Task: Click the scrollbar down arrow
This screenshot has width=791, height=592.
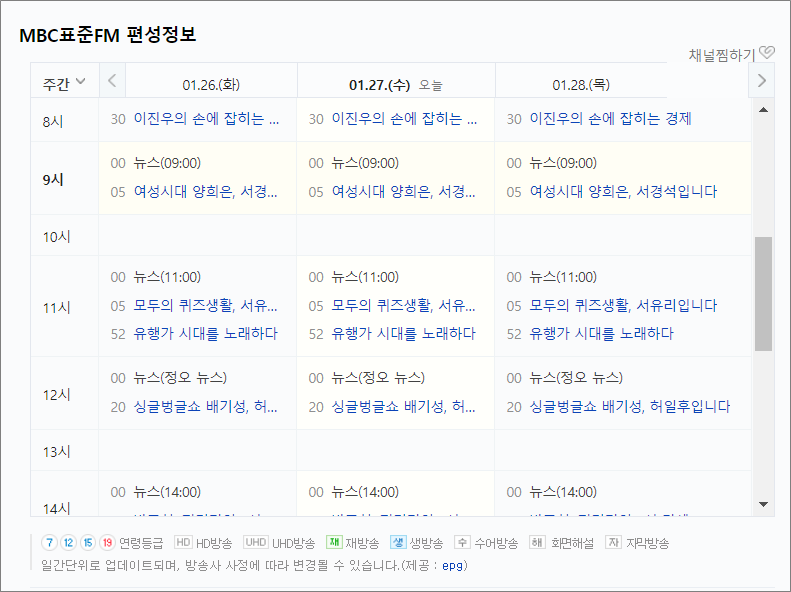Action: 763,504
